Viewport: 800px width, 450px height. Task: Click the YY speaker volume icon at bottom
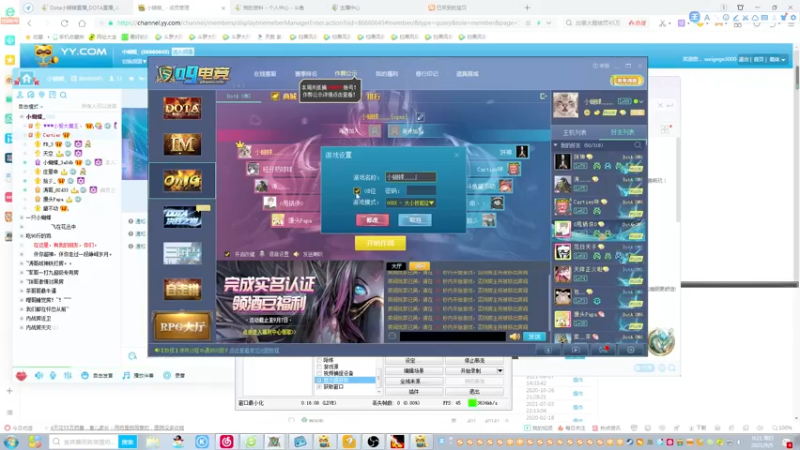(39, 376)
